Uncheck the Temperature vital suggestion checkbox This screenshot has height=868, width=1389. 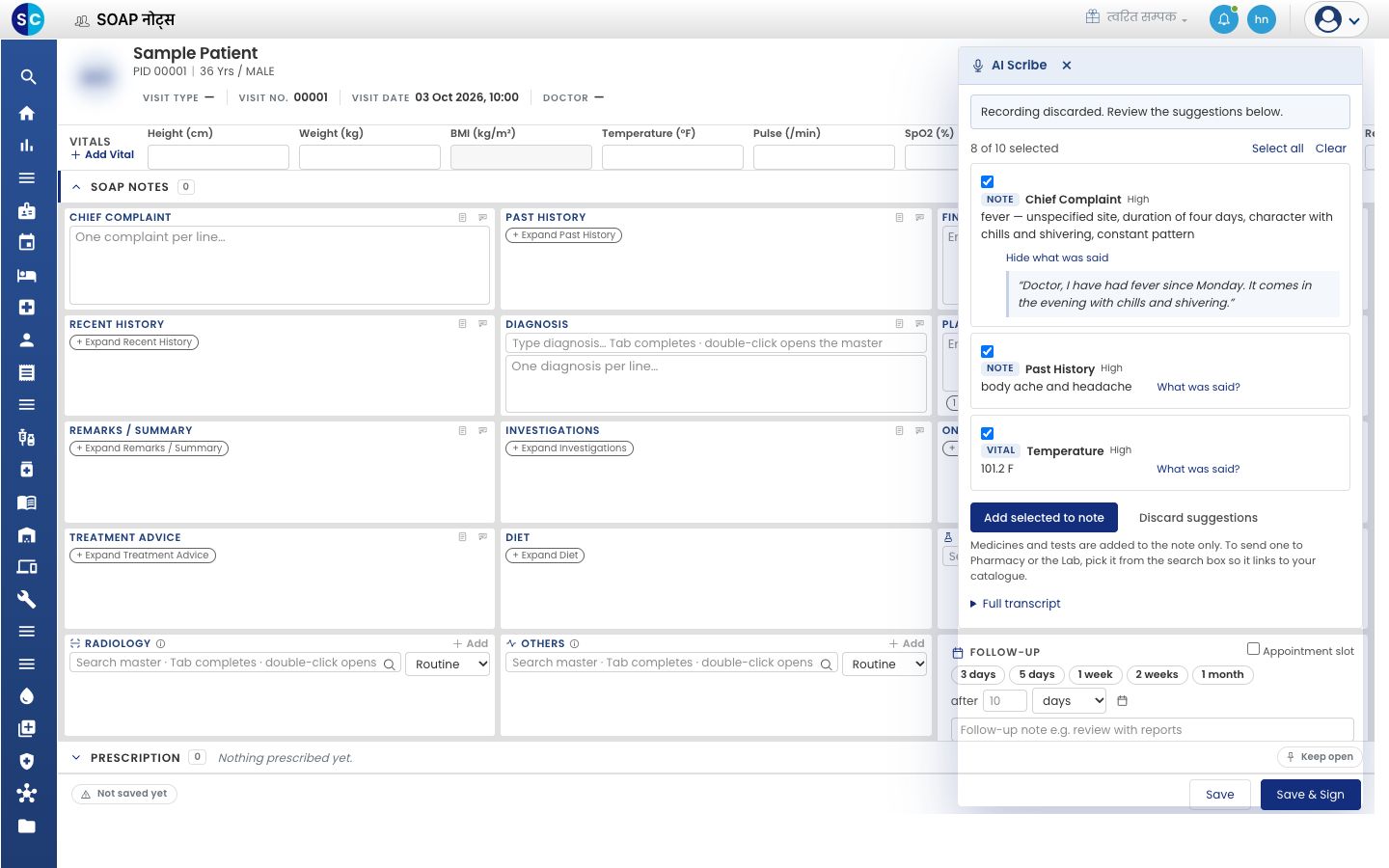(987, 433)
